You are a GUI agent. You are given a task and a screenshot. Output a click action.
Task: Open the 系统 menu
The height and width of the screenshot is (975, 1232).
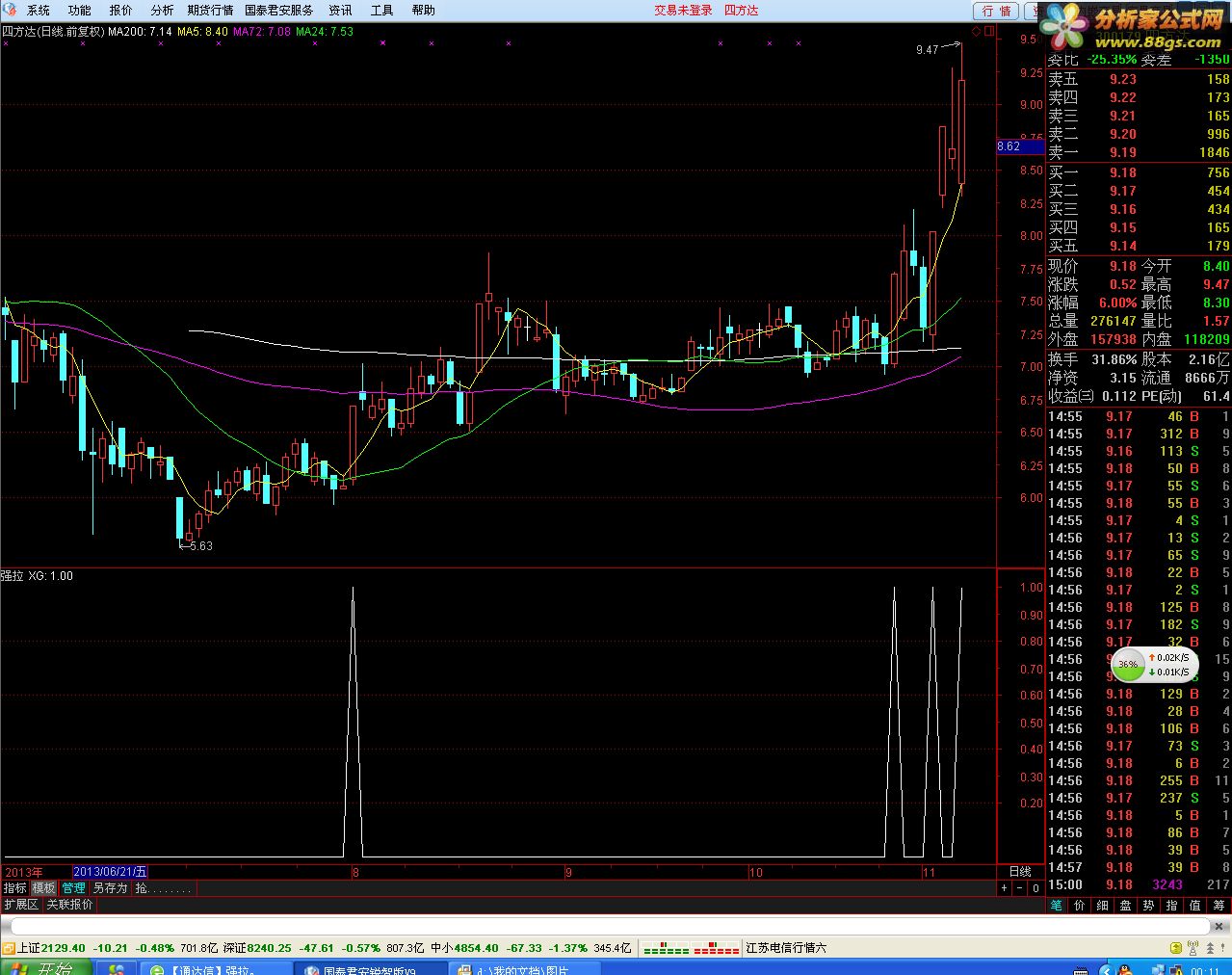pyautogui.click(x=38, y=11)
